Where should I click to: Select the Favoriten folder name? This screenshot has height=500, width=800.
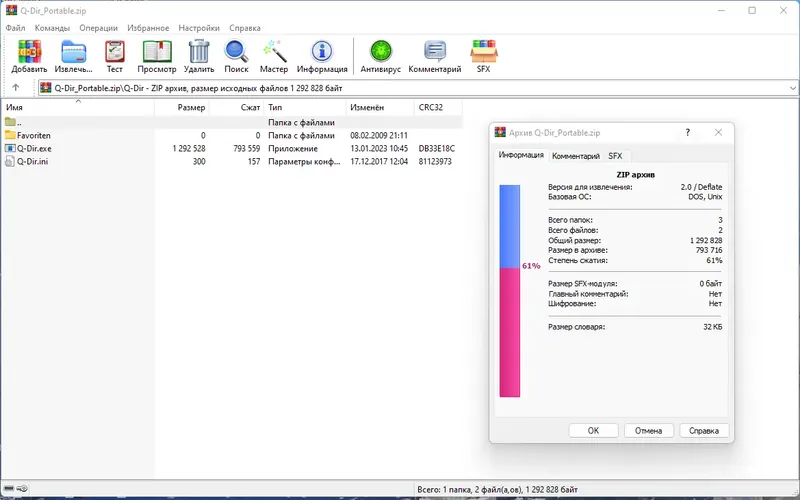click(x=34, y=135)
